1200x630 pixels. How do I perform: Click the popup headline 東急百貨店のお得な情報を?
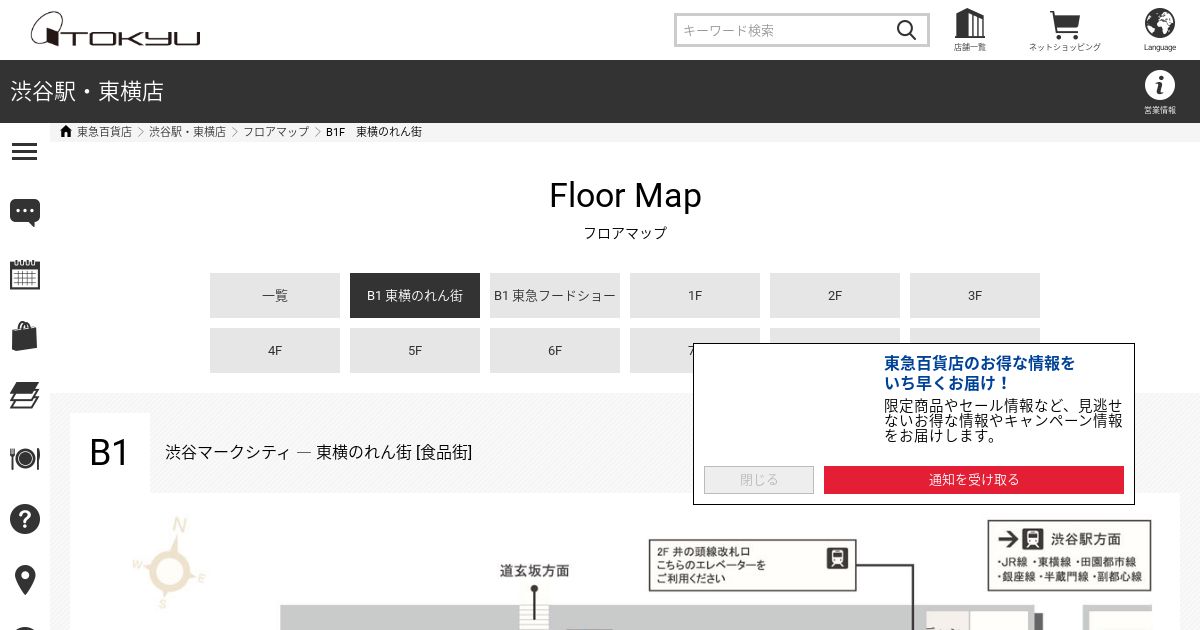coord(980,363)
